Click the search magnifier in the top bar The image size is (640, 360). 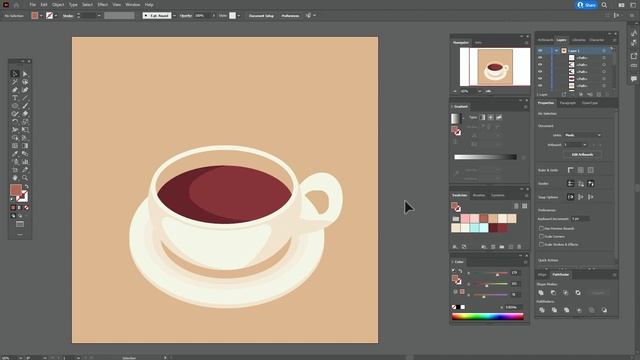(x=604, y=5)
